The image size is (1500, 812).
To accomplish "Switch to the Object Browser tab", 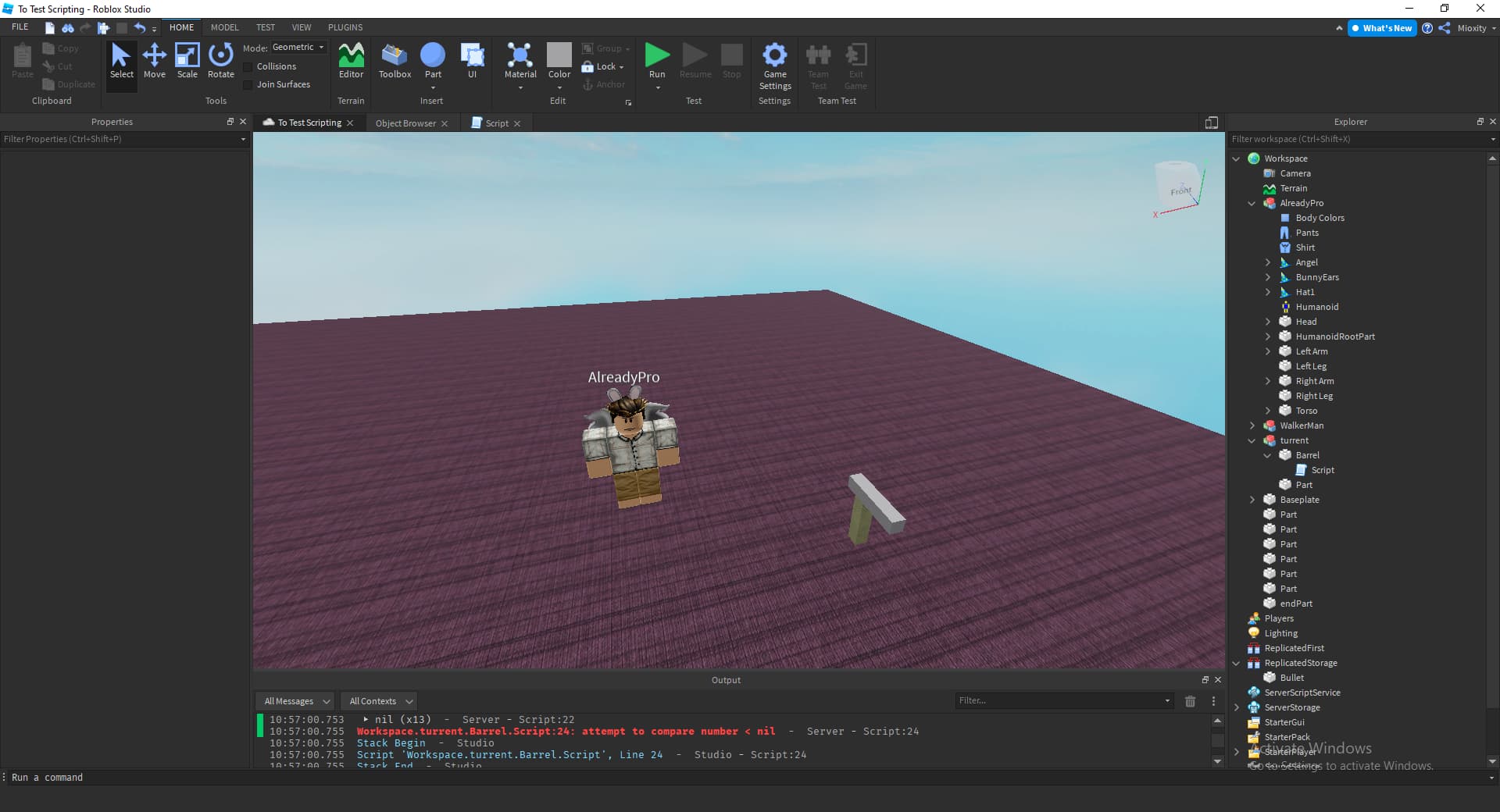I will 405,123.
